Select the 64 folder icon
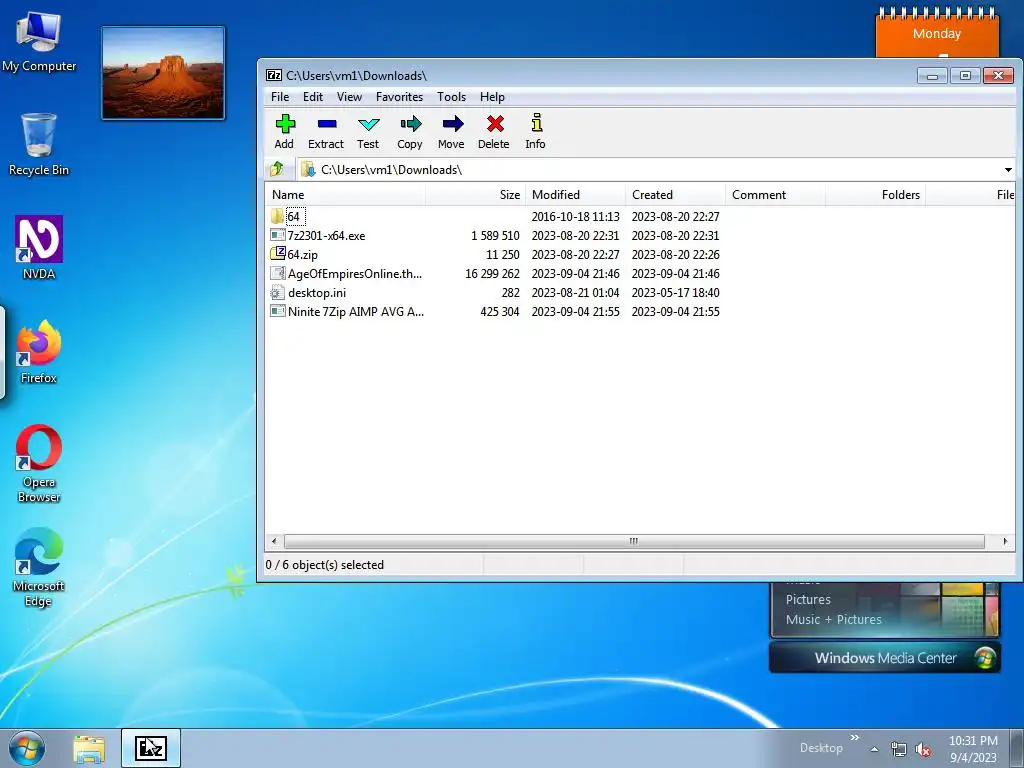 click(x=277, y=216)
